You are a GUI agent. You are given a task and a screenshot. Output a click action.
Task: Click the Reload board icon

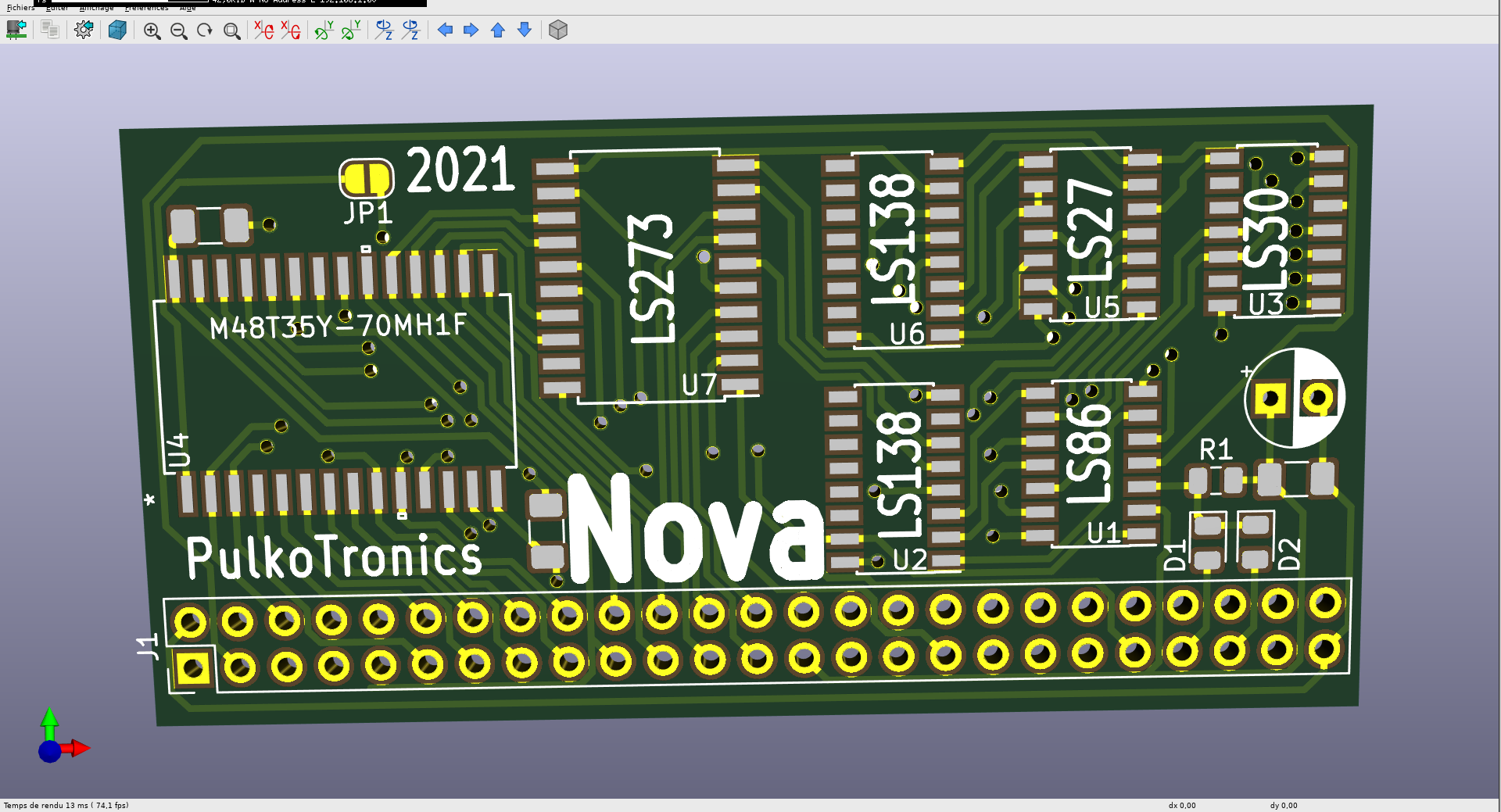point(16,30)
